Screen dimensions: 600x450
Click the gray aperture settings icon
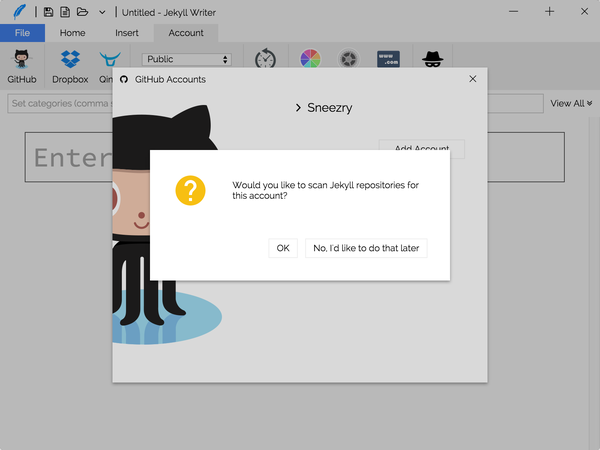pyautogui.click(x=348, y=59)
